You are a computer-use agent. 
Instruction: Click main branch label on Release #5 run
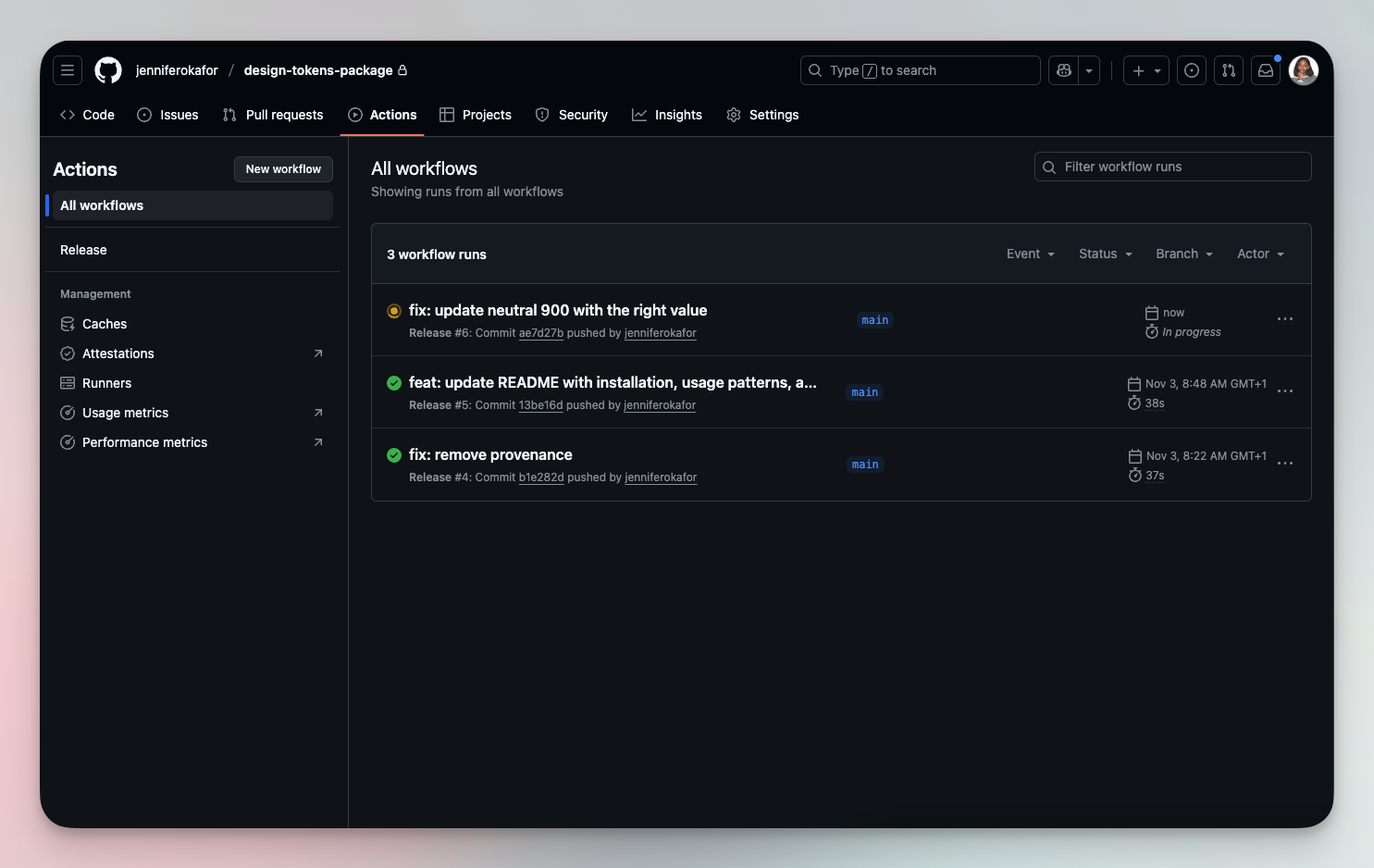865,392
